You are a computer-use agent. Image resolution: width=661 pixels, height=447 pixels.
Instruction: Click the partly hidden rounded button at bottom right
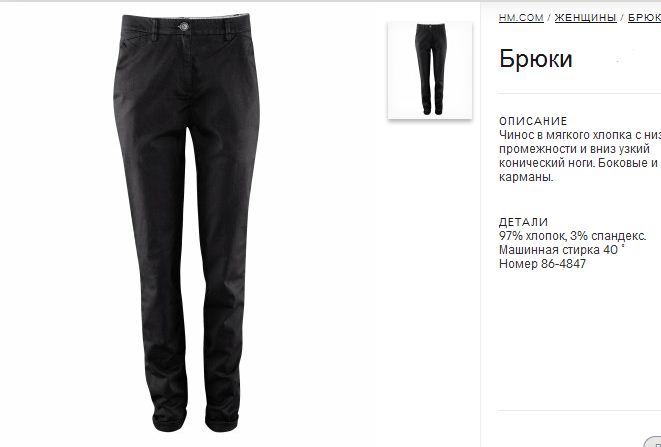653,442
